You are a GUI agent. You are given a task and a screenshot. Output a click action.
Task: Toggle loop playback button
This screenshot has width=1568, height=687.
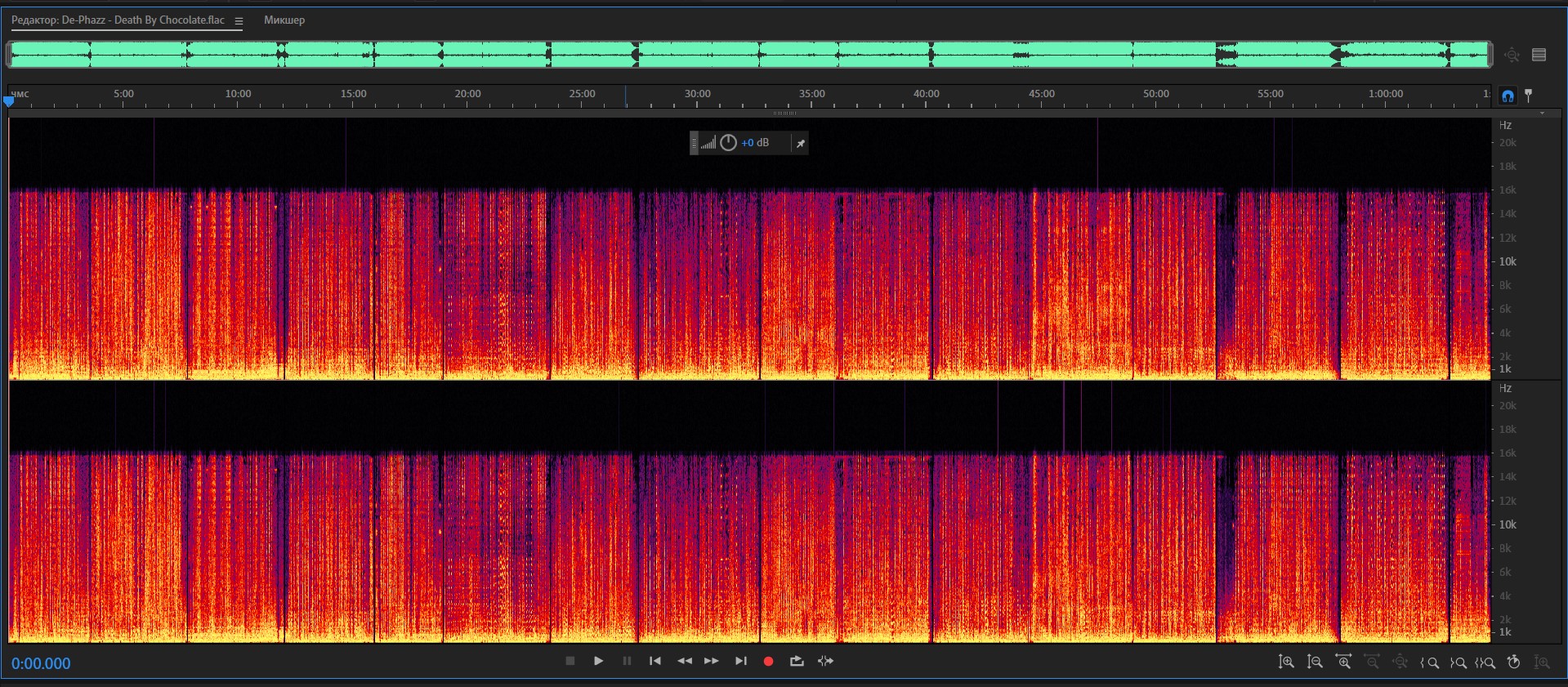[x=797, y=661]
